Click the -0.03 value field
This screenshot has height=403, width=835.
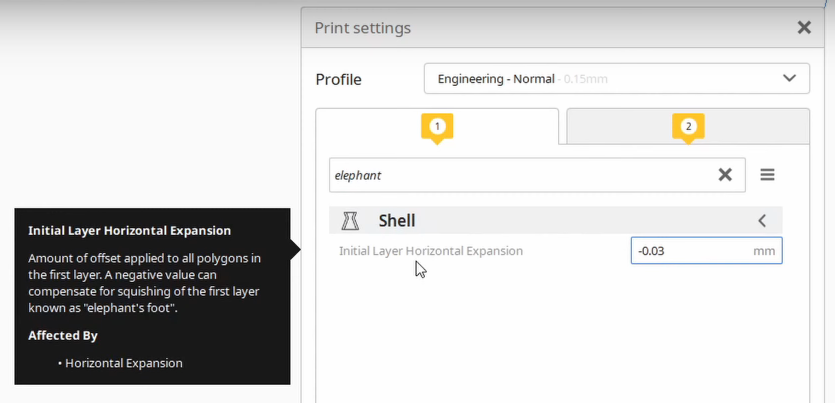pyautogui.click(x=706, y=250)
